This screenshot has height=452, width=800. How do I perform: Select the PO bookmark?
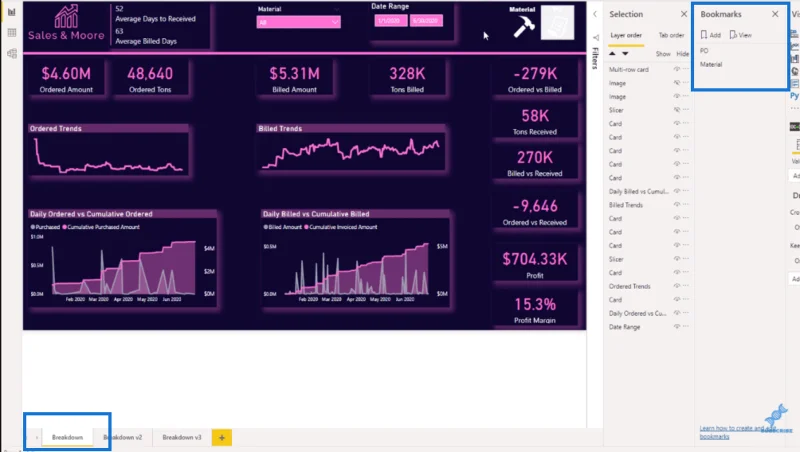point(704,51)
